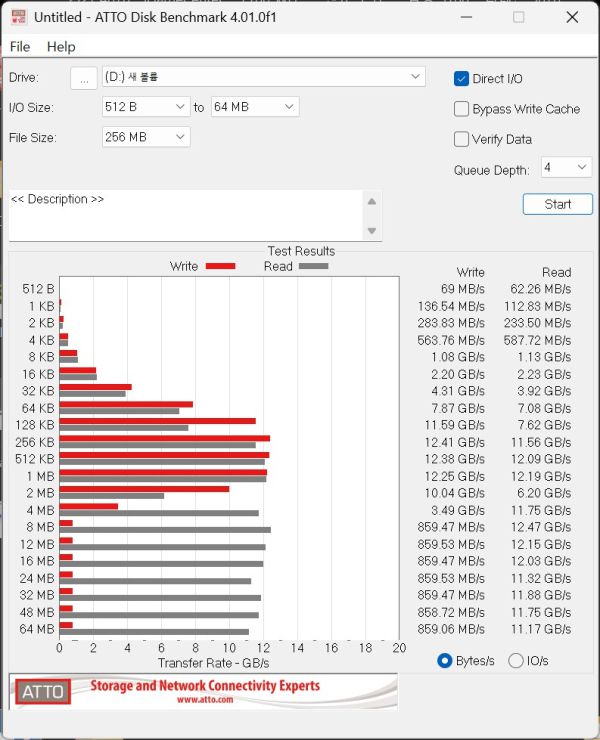
Task: Select the Bytes/s radio button
Action: tap(444, 661)
